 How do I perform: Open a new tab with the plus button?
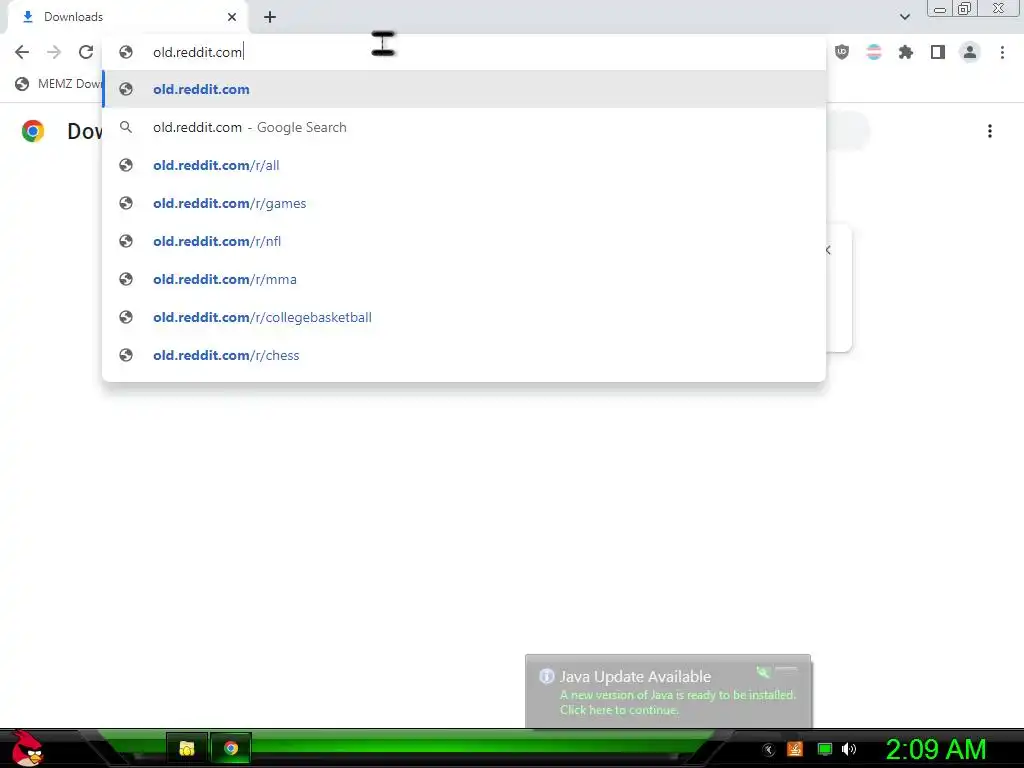pyautogui.click(x=270, y=17)
